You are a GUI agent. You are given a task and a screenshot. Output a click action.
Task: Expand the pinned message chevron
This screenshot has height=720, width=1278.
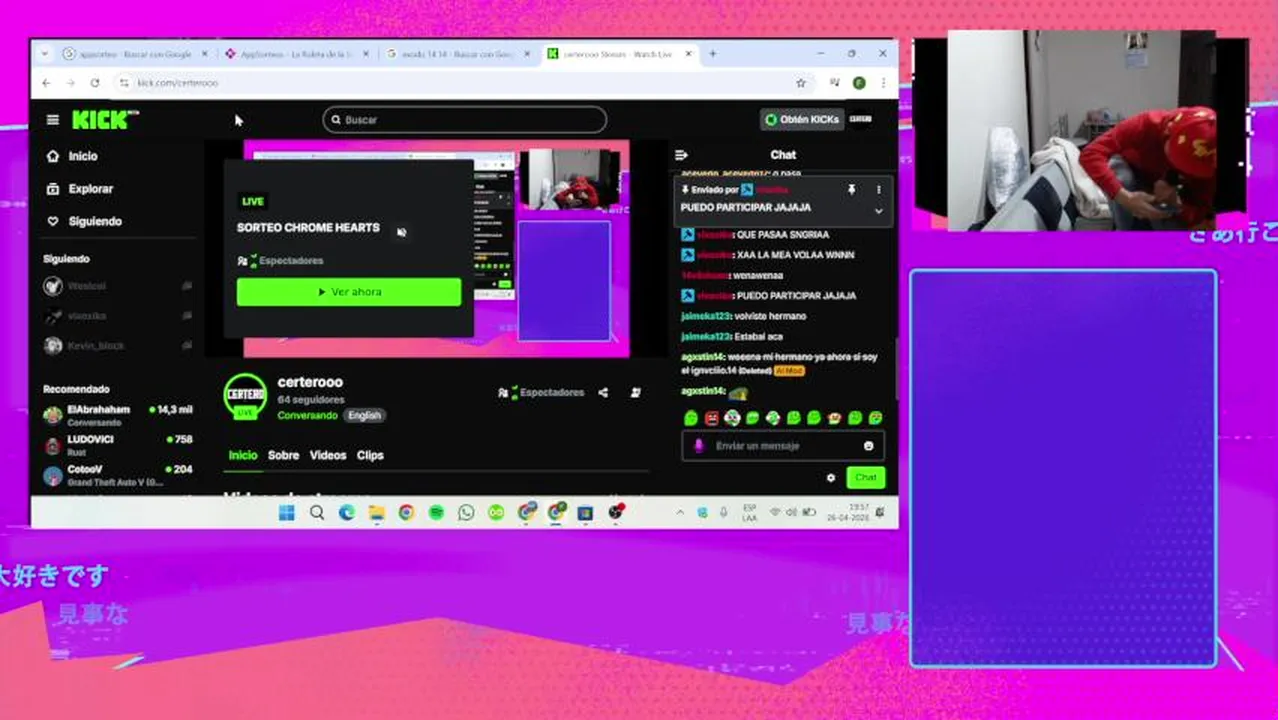(x=878, y=211)
